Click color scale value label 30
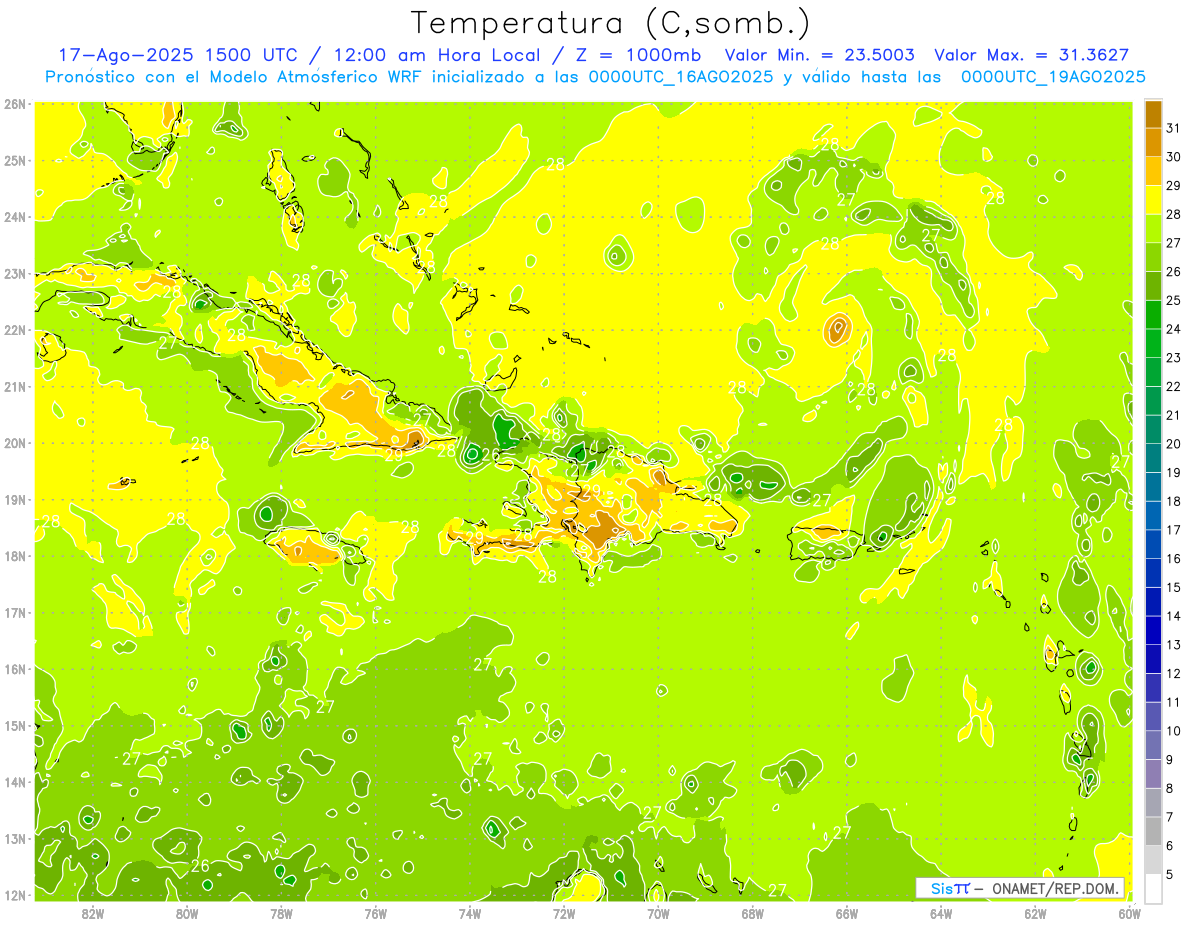 tap(1173, 157)
